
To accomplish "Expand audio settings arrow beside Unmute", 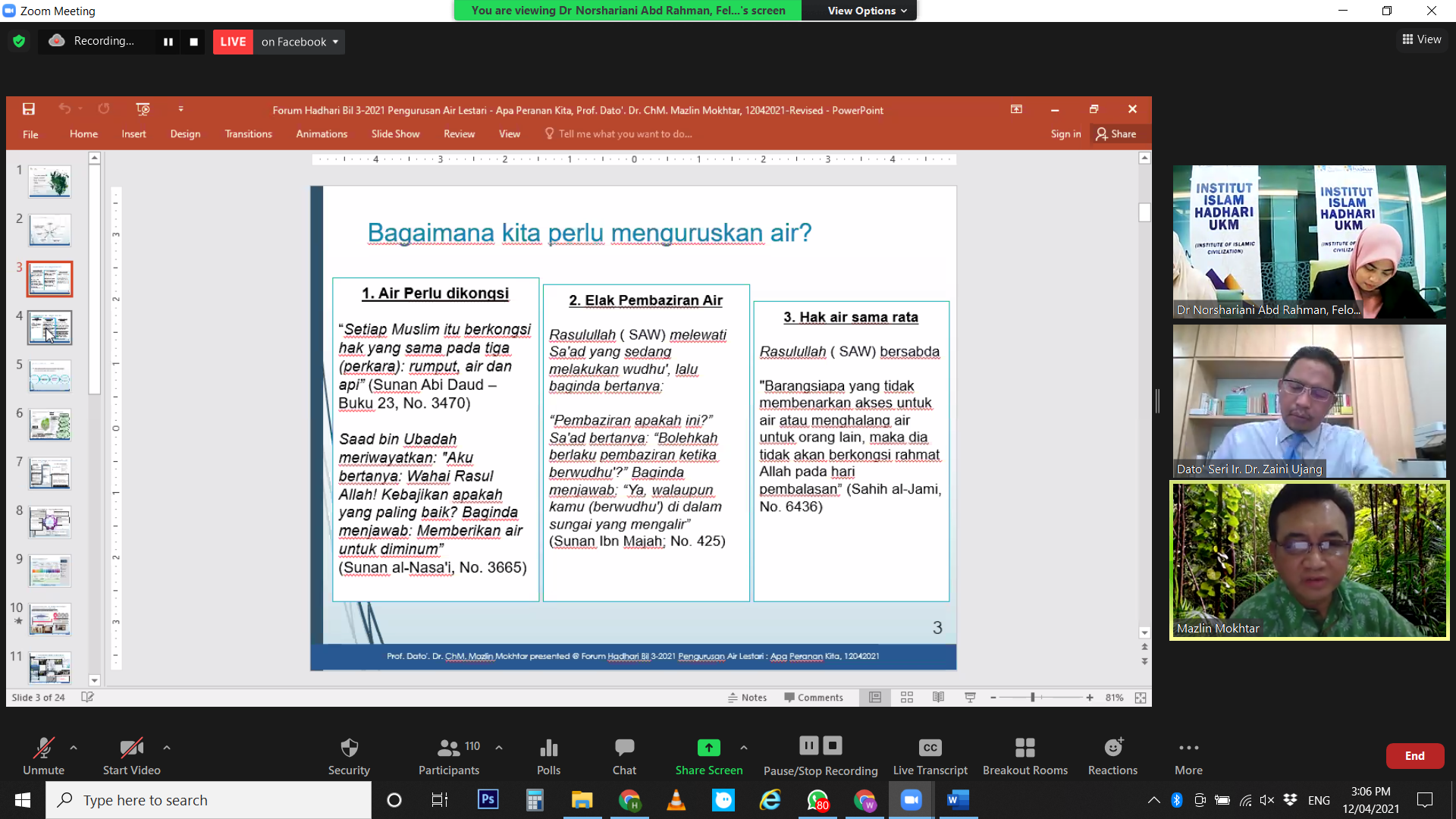I will [x=74, y=748].
